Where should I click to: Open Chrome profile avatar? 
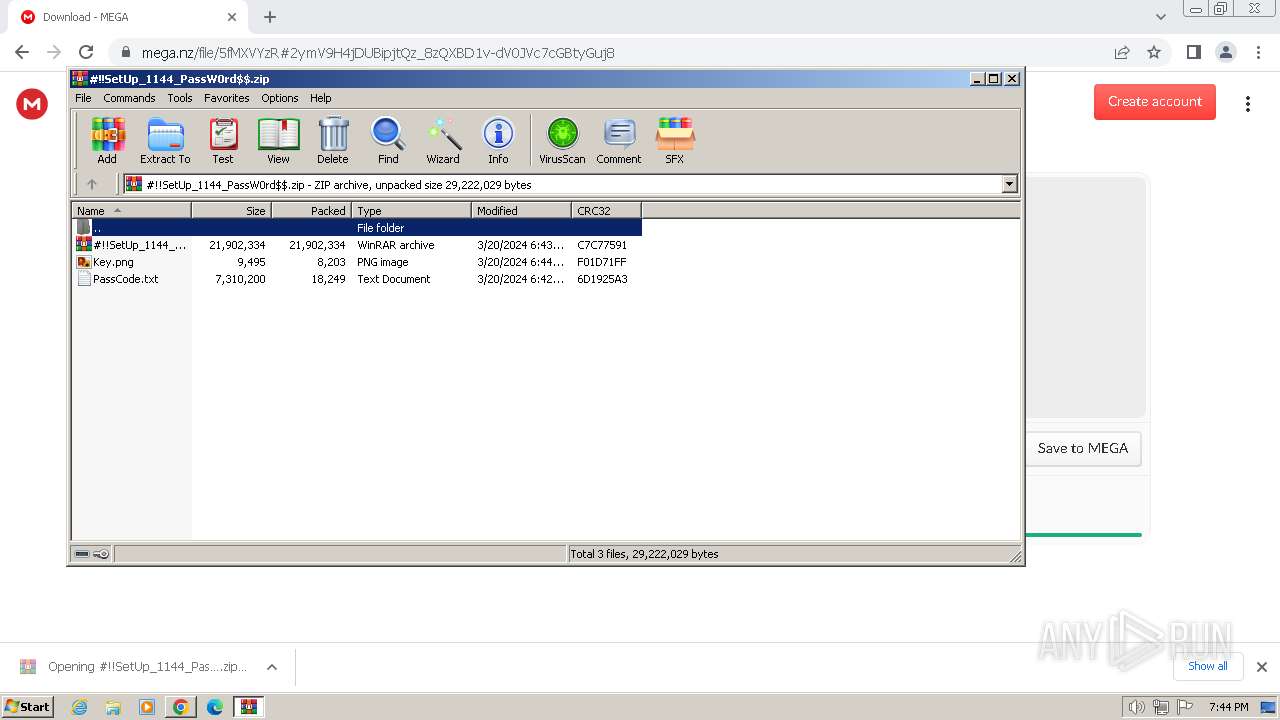click(x=1225, y=52)
